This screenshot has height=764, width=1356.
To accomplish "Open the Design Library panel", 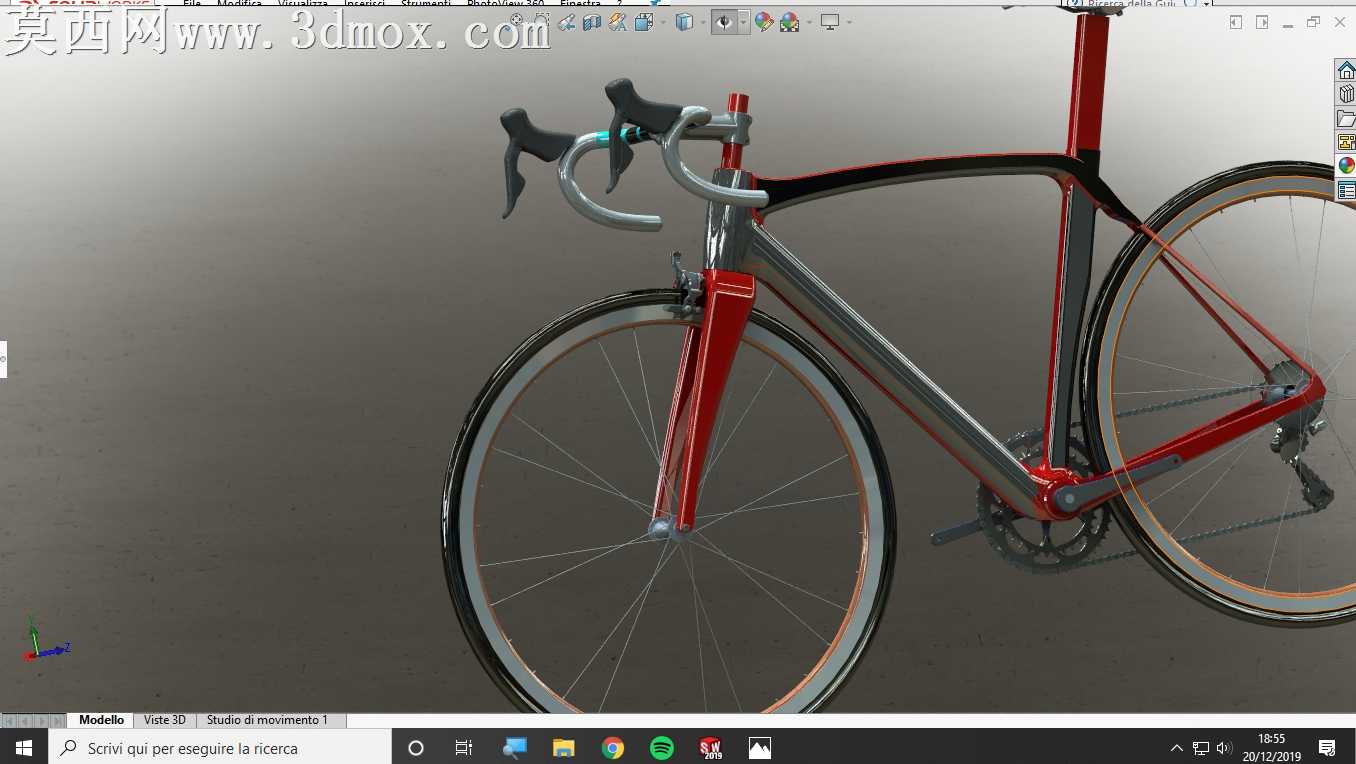I will pyautogui.click(x=1346, y=94).
